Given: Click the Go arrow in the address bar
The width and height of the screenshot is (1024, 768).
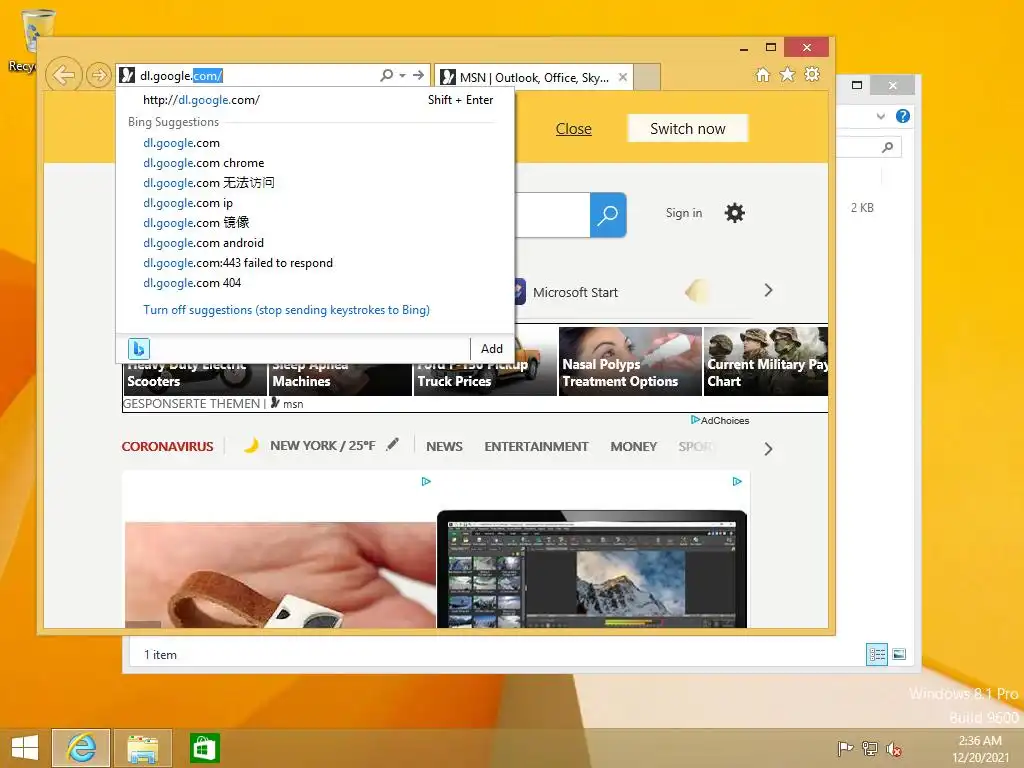Looking at the screenshot, I should click(x=419, y=75).
